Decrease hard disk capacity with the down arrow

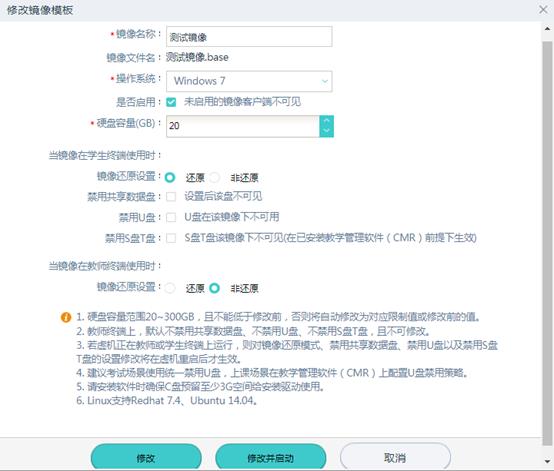coord(326,131)
